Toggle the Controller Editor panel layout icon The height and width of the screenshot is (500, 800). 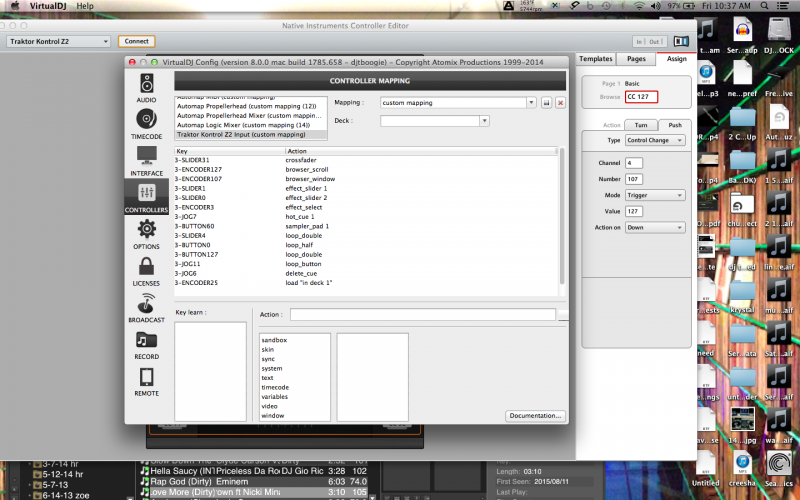(x=681, y=41)
